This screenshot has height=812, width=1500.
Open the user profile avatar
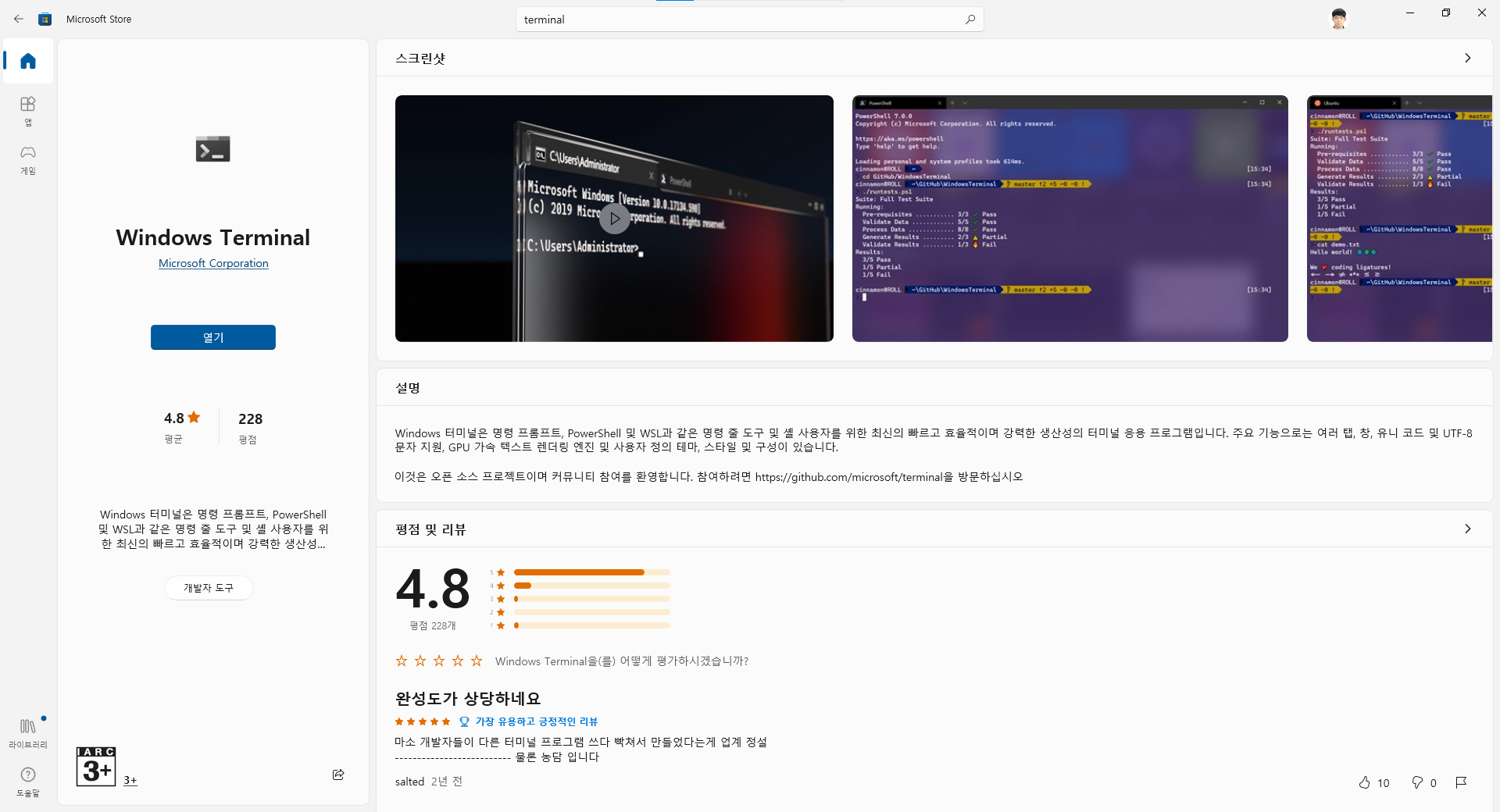[x=1339, y=19]
